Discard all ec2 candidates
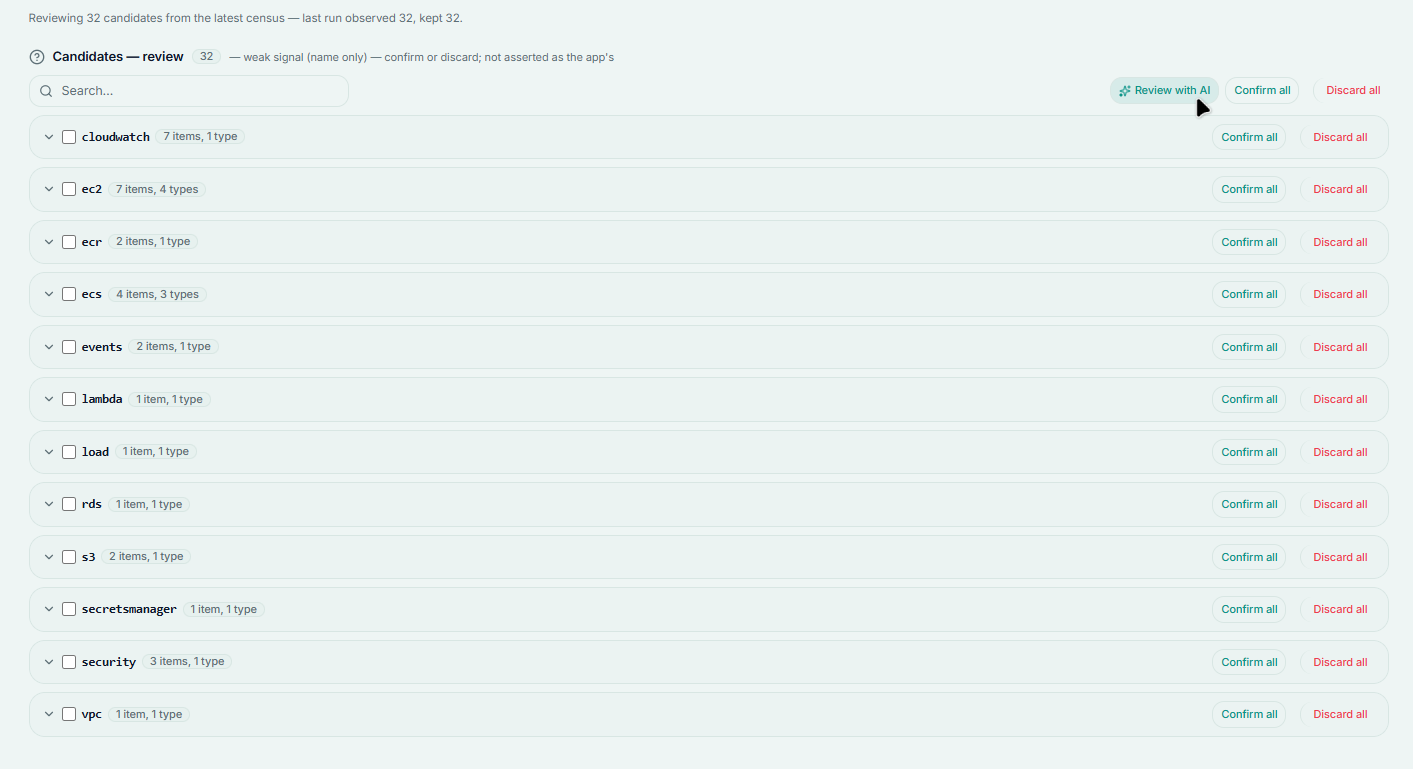 coord(1340,189)
